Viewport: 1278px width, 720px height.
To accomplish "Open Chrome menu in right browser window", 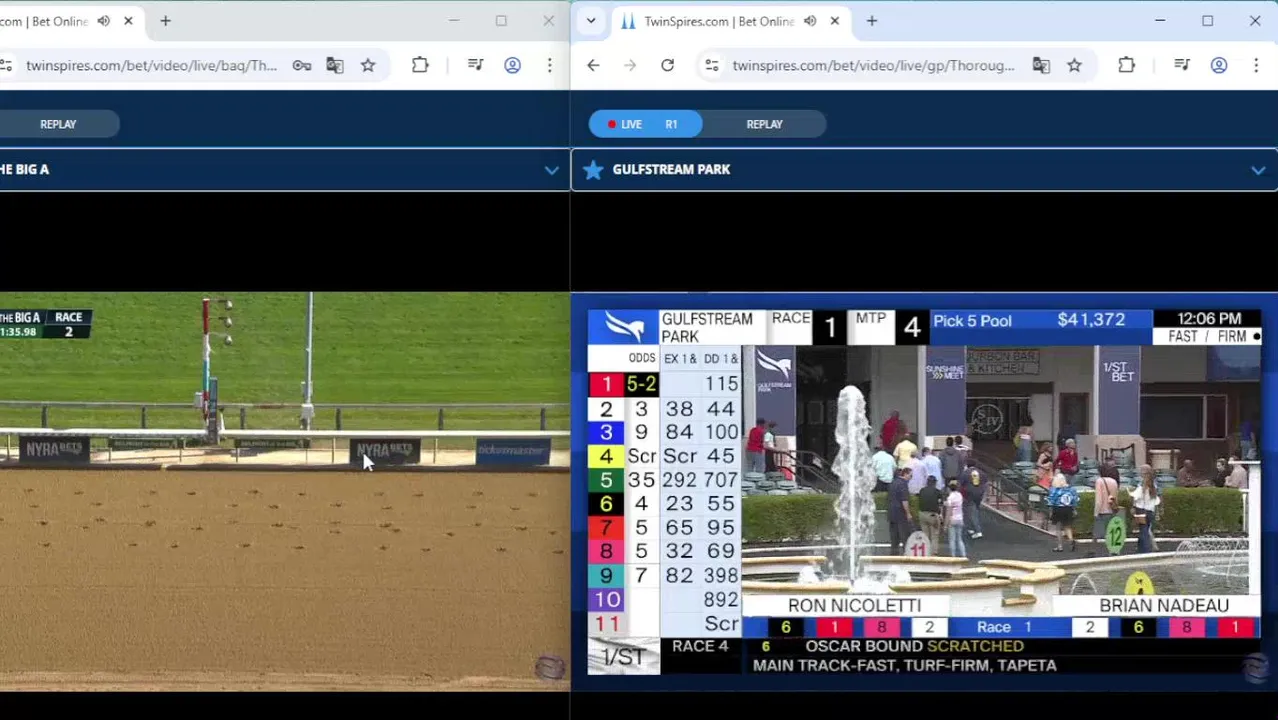I will [x=1256, y=66].
